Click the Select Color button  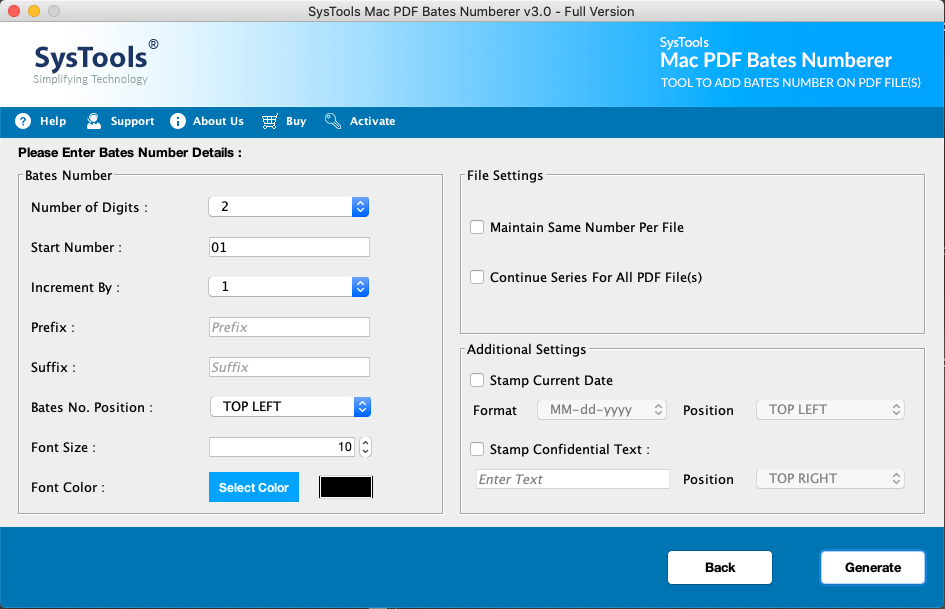tap(254, 487)
